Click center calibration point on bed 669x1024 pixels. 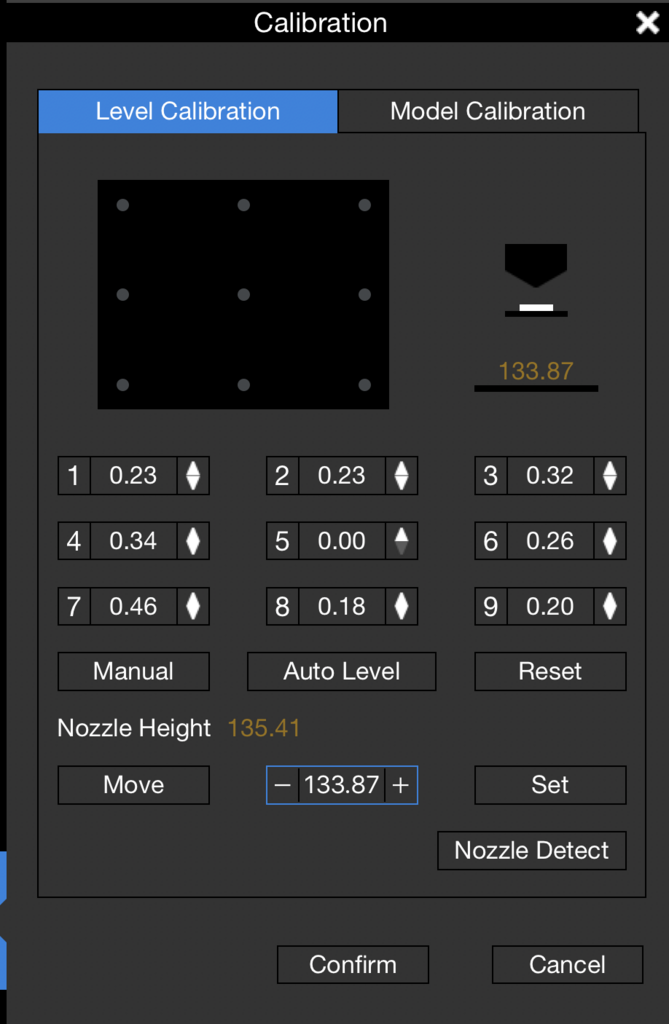(x=244, y=295)
